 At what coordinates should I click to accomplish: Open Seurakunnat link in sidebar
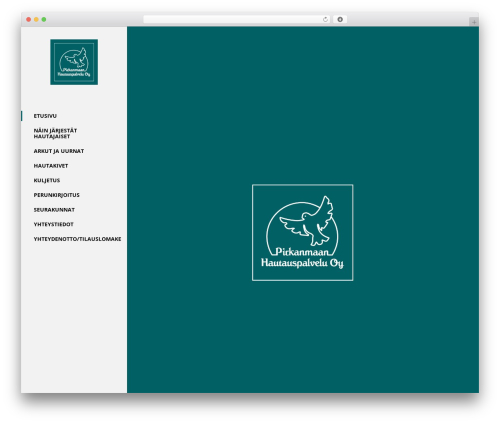54,210
